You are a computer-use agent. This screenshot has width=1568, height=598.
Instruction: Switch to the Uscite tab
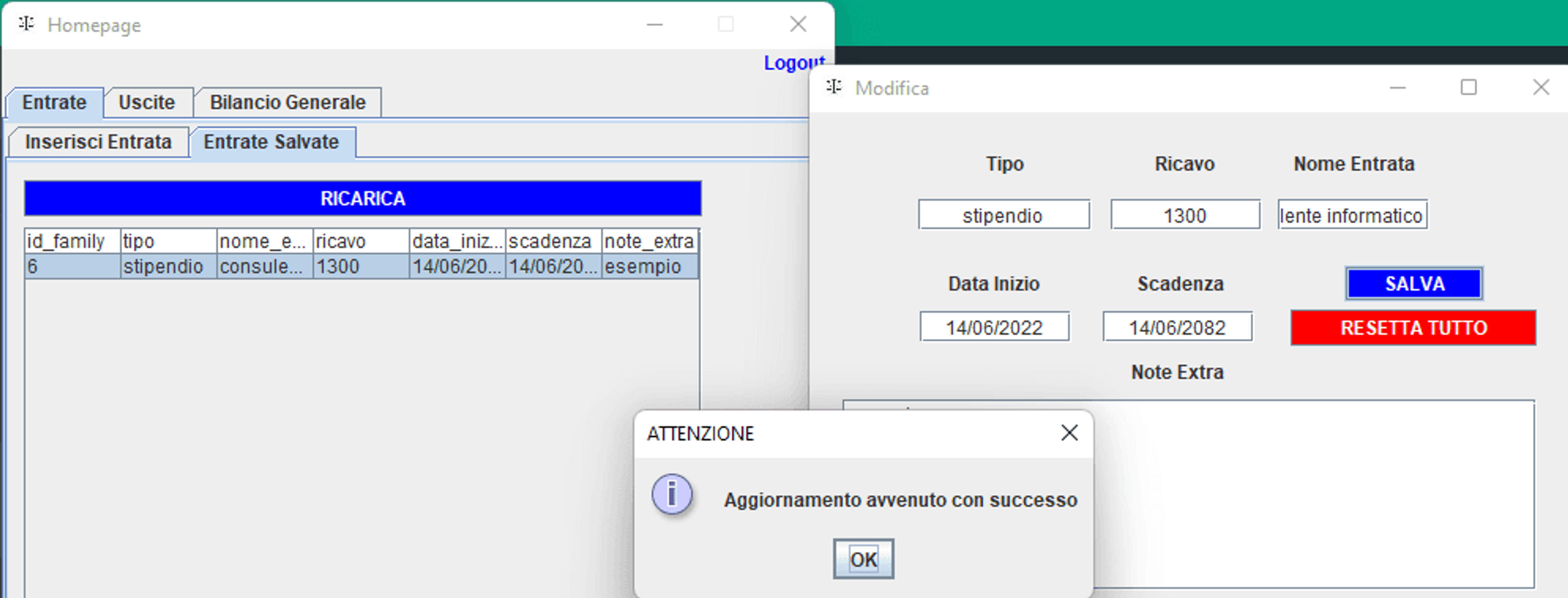(x=147, y=102)
